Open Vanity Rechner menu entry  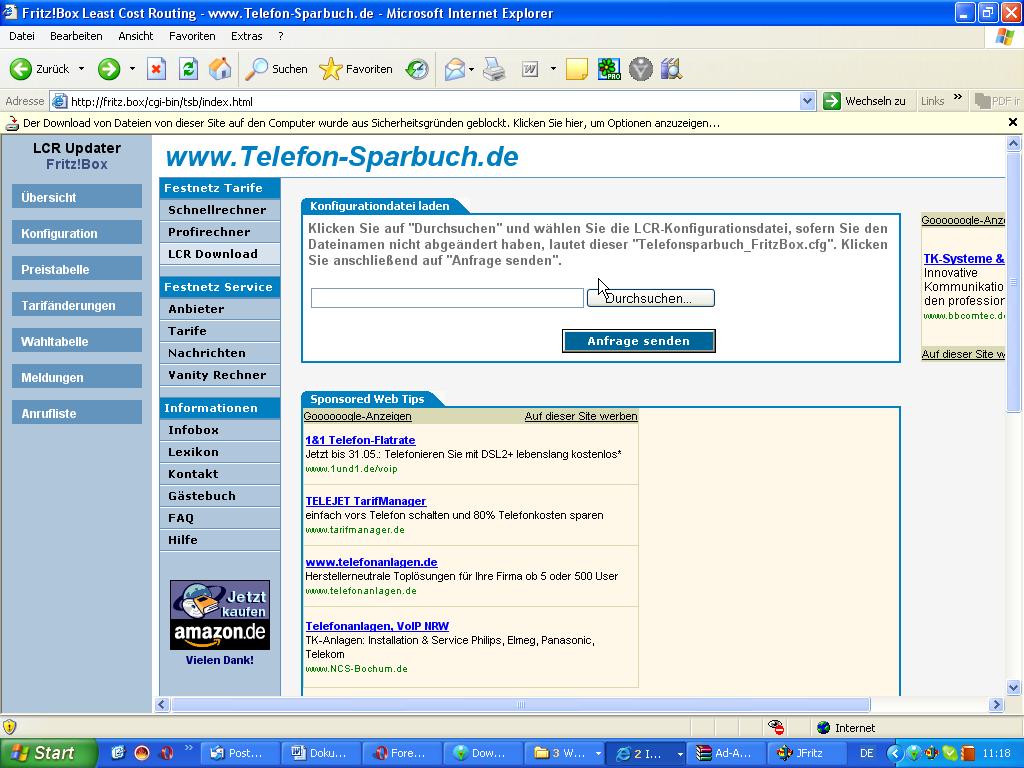(x=220, y=375)
